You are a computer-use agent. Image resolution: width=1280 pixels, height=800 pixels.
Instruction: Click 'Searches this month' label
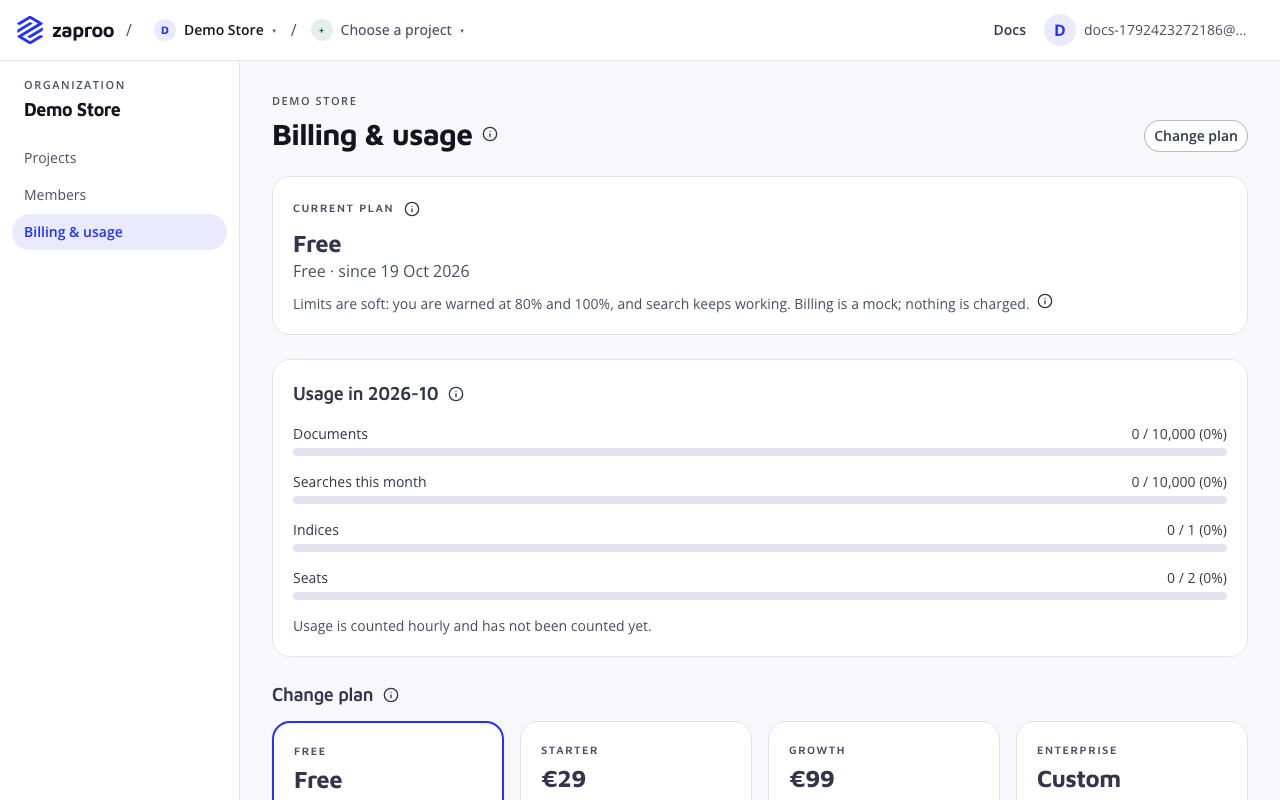360,482
